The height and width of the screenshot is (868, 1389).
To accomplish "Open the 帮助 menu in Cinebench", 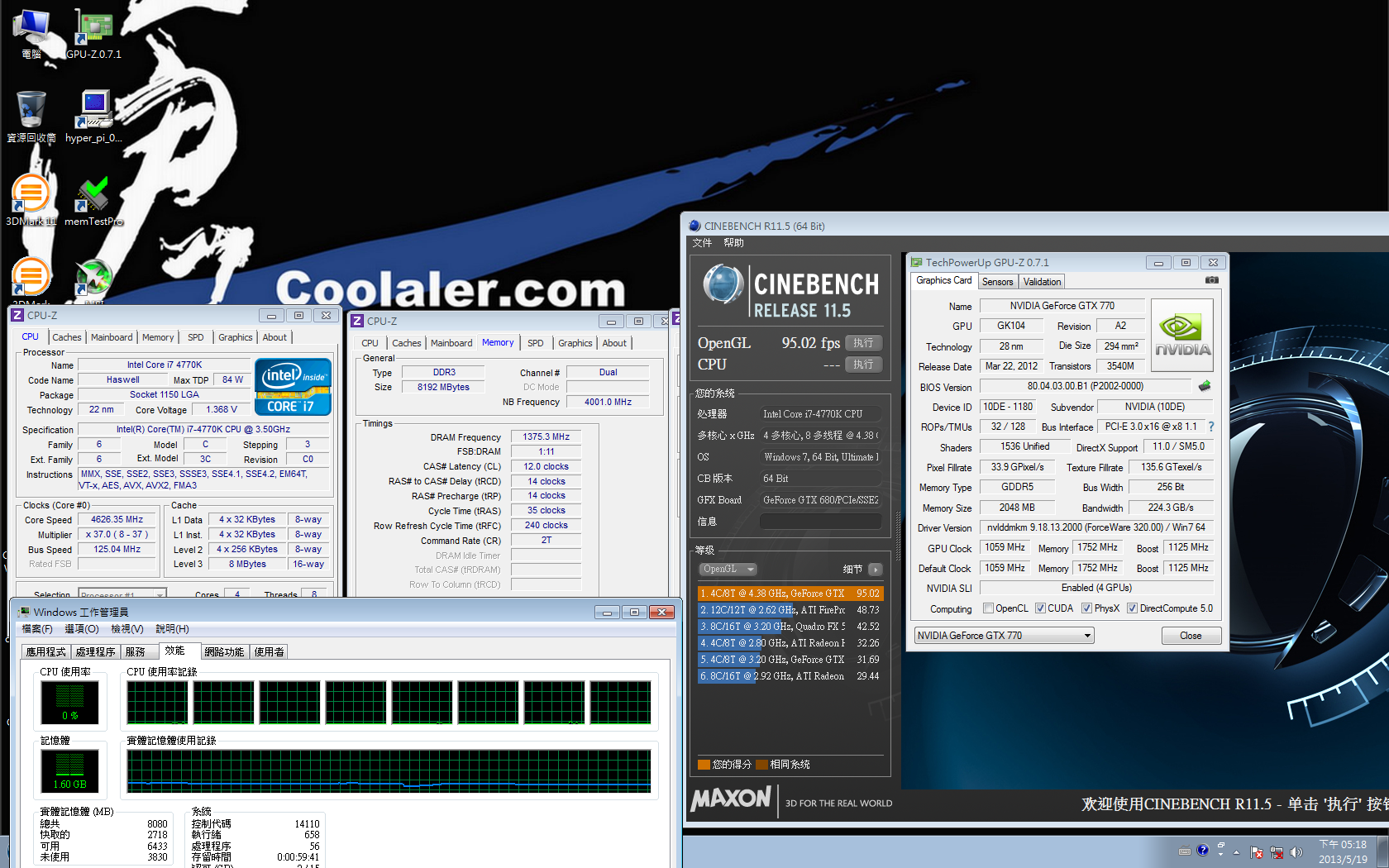I will [733, 243].
